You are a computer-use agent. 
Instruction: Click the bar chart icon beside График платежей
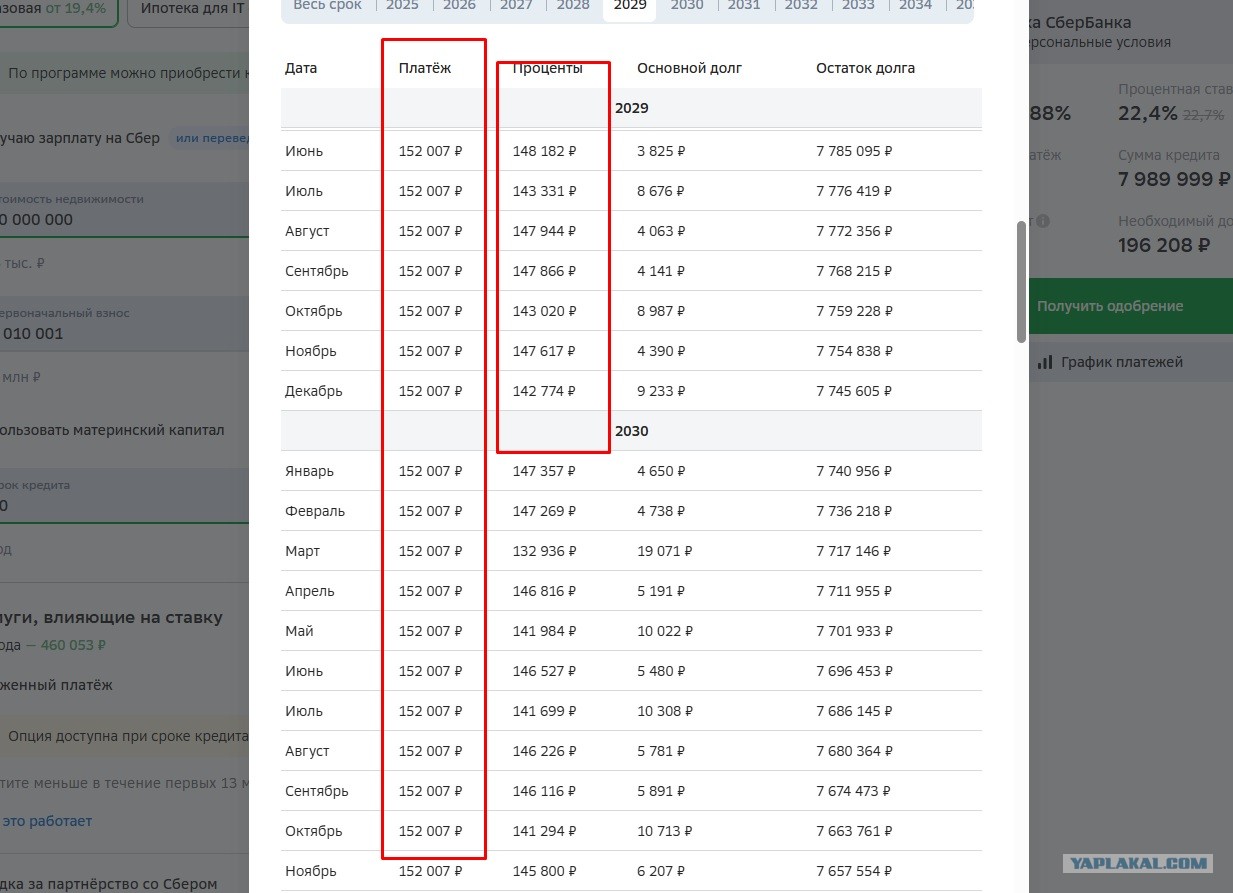pyautogui.click(x=1044, y=362)
